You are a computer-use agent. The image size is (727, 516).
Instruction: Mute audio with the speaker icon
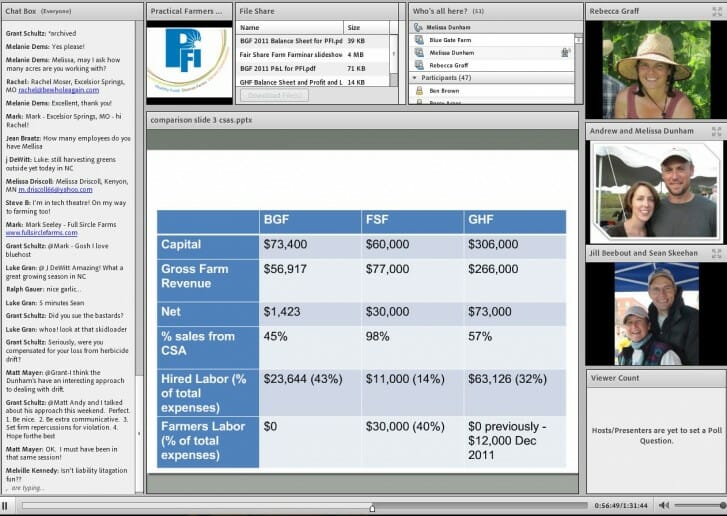pos(664,506)
